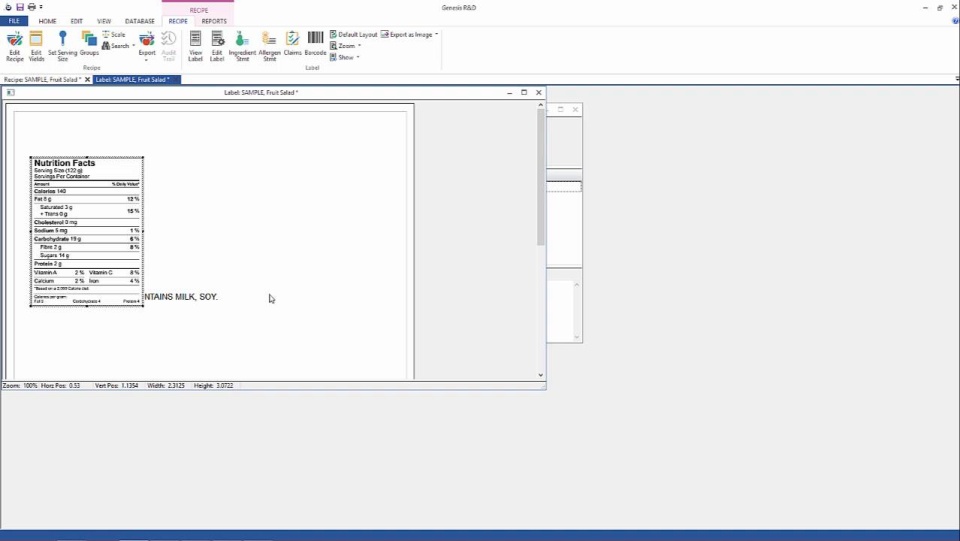This screenshot has width=960, height=541.
Task: Open the FILE menu
Action: coord(14,21)
